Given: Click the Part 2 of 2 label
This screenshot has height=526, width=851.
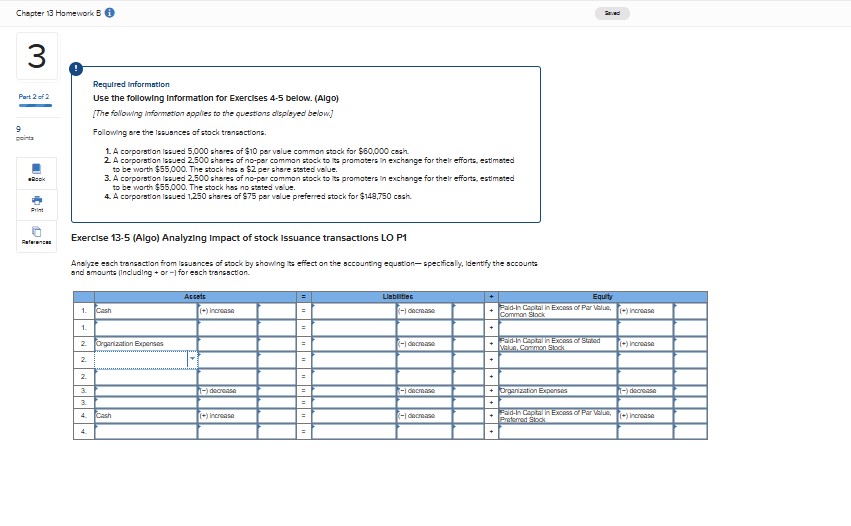Looking at the screenshot, I should 34,97.
